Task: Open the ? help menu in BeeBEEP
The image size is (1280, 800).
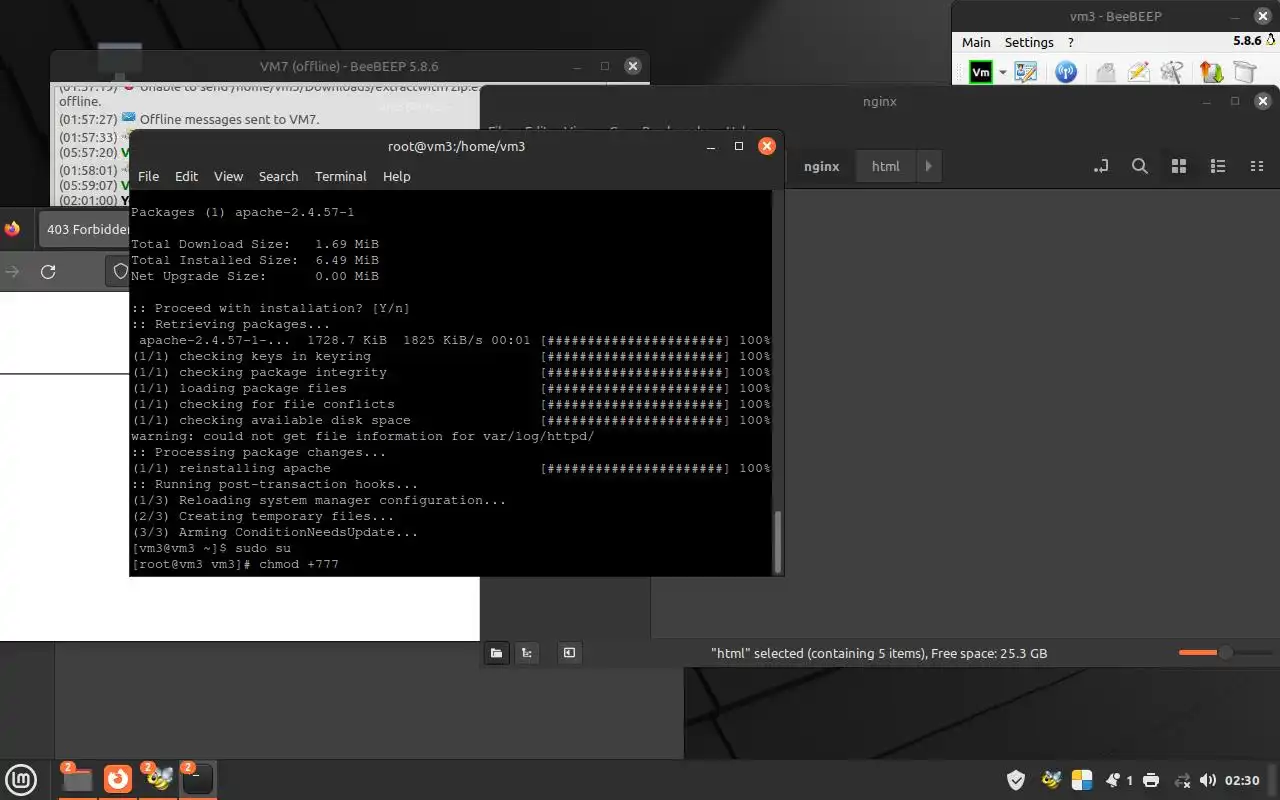Action: (x=1071, y=42)
